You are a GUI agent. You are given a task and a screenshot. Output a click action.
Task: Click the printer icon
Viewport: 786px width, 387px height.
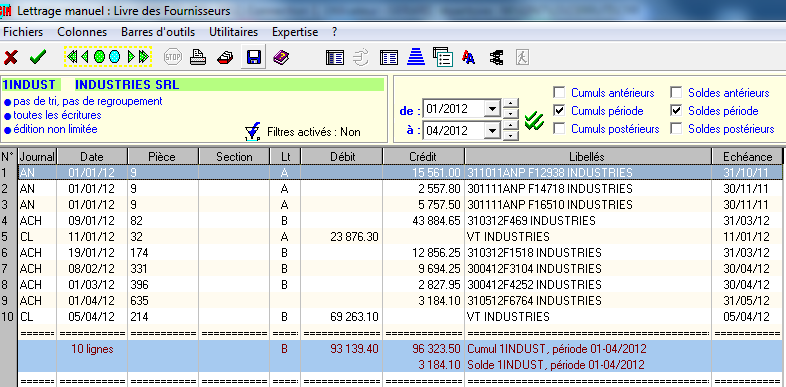[x=198, y=57]
